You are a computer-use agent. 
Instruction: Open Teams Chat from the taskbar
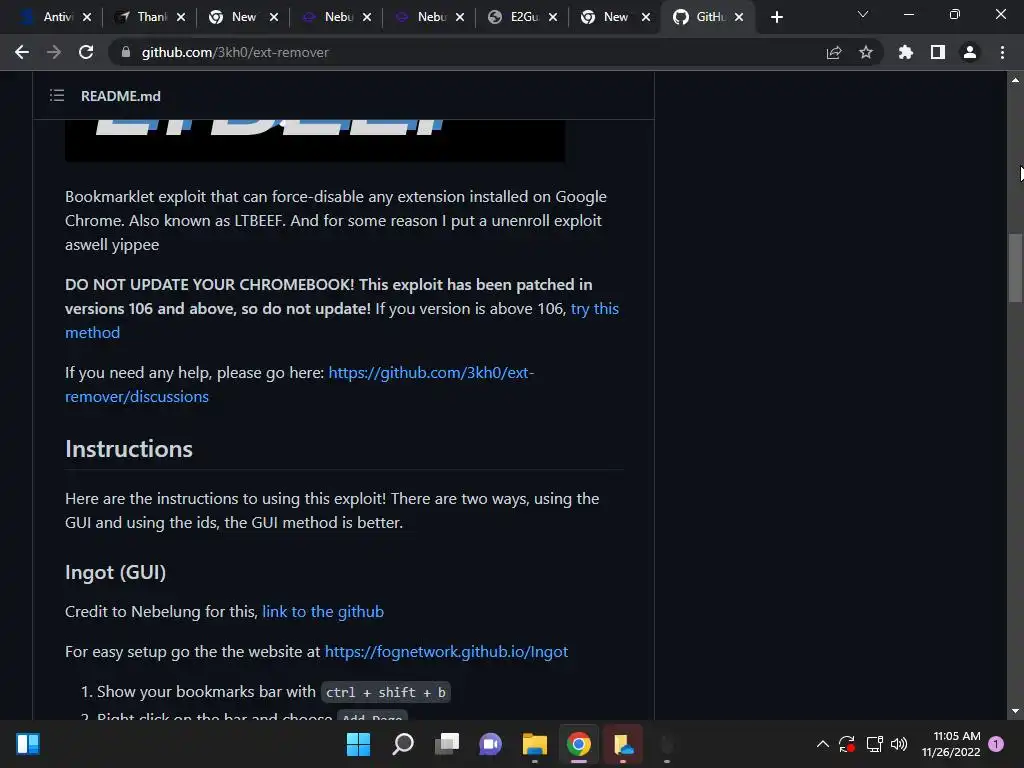pyautogui.click(x=490, y=744)
